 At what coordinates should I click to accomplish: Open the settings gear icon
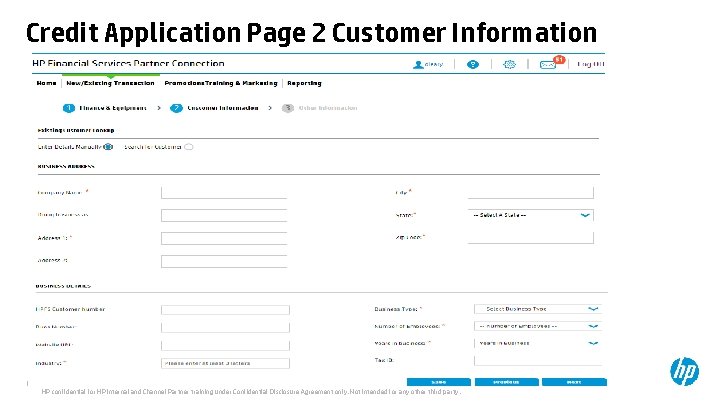pyautogui.click(x=509, y=65)
